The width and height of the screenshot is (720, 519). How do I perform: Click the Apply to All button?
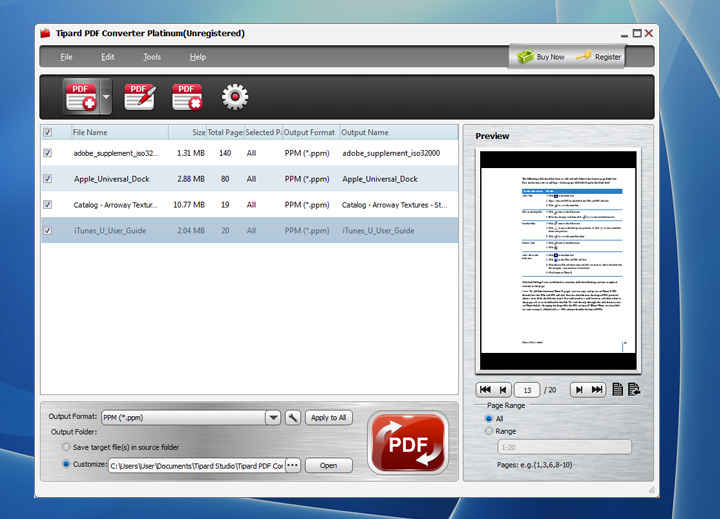coord(329,418)
